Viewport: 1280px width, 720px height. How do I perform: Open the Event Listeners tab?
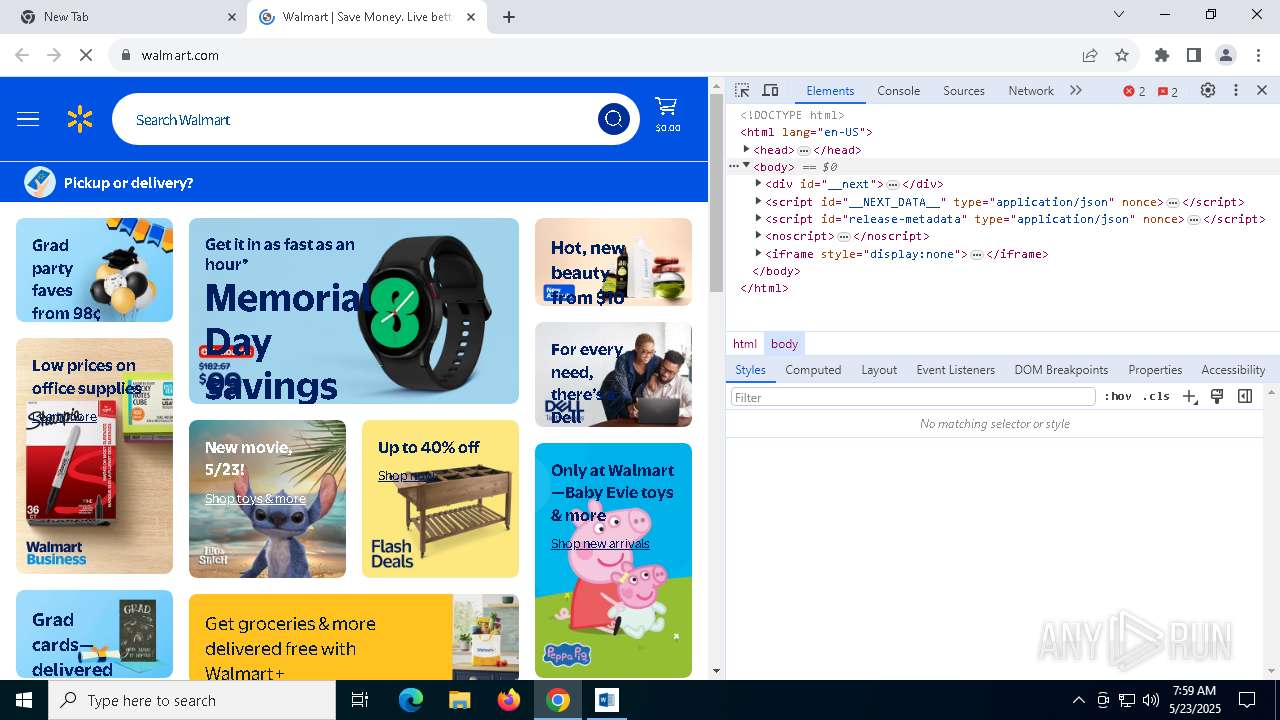pyautogui.click(x=956, y=370)
